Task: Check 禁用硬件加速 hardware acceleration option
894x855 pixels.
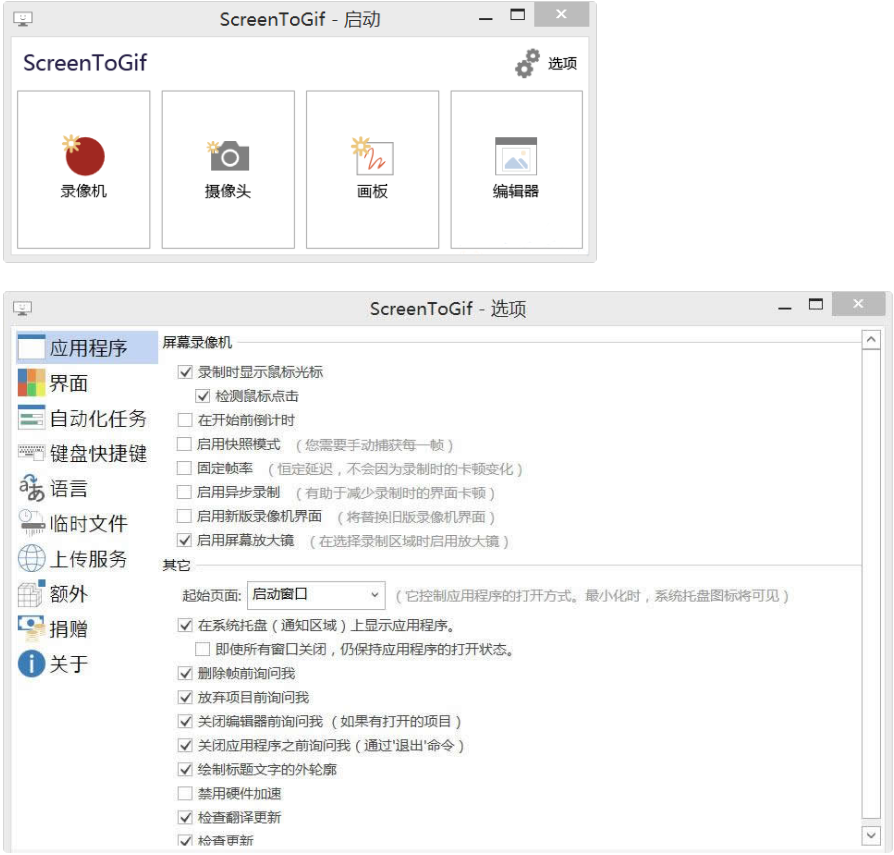Action: point(184,793)
